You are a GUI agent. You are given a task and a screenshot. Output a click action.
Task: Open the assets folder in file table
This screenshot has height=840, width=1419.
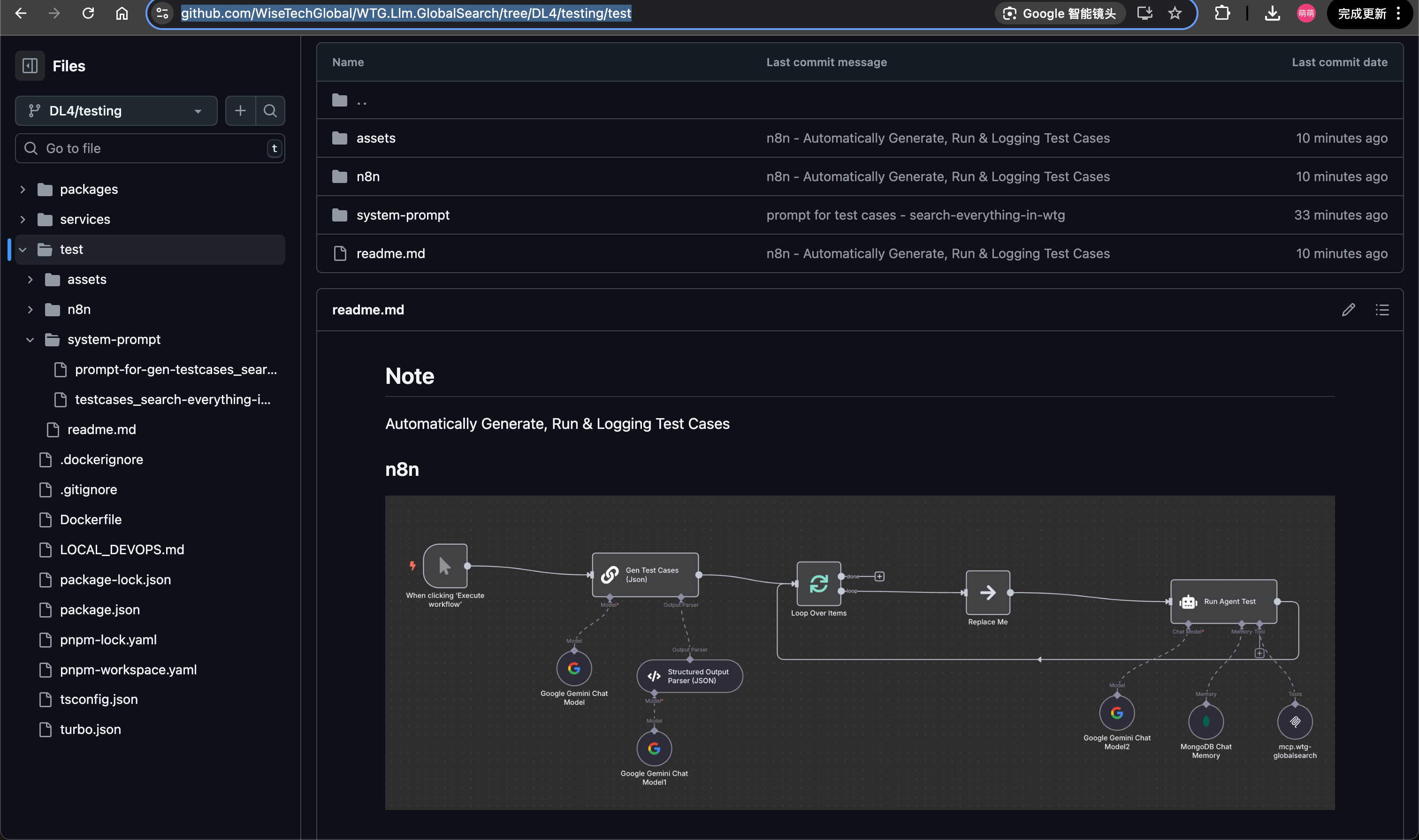pos(376,138)
